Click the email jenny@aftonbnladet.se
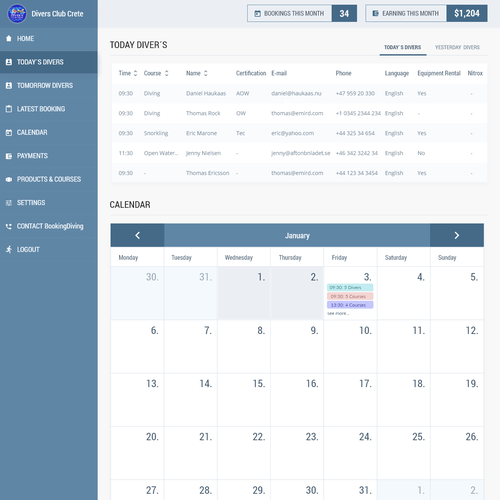Image resolution: width=500 pixels, height=500 pixels. 301,153
